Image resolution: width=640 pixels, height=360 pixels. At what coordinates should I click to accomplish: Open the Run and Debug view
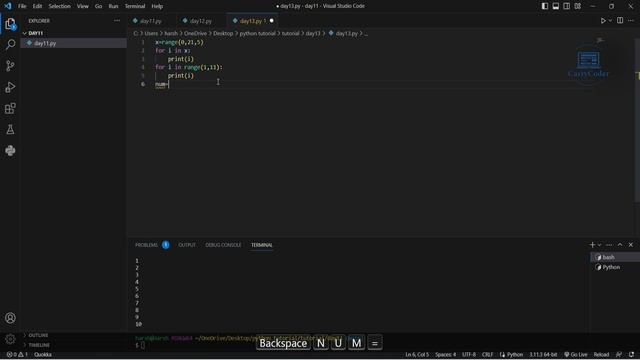pos(10,87)
